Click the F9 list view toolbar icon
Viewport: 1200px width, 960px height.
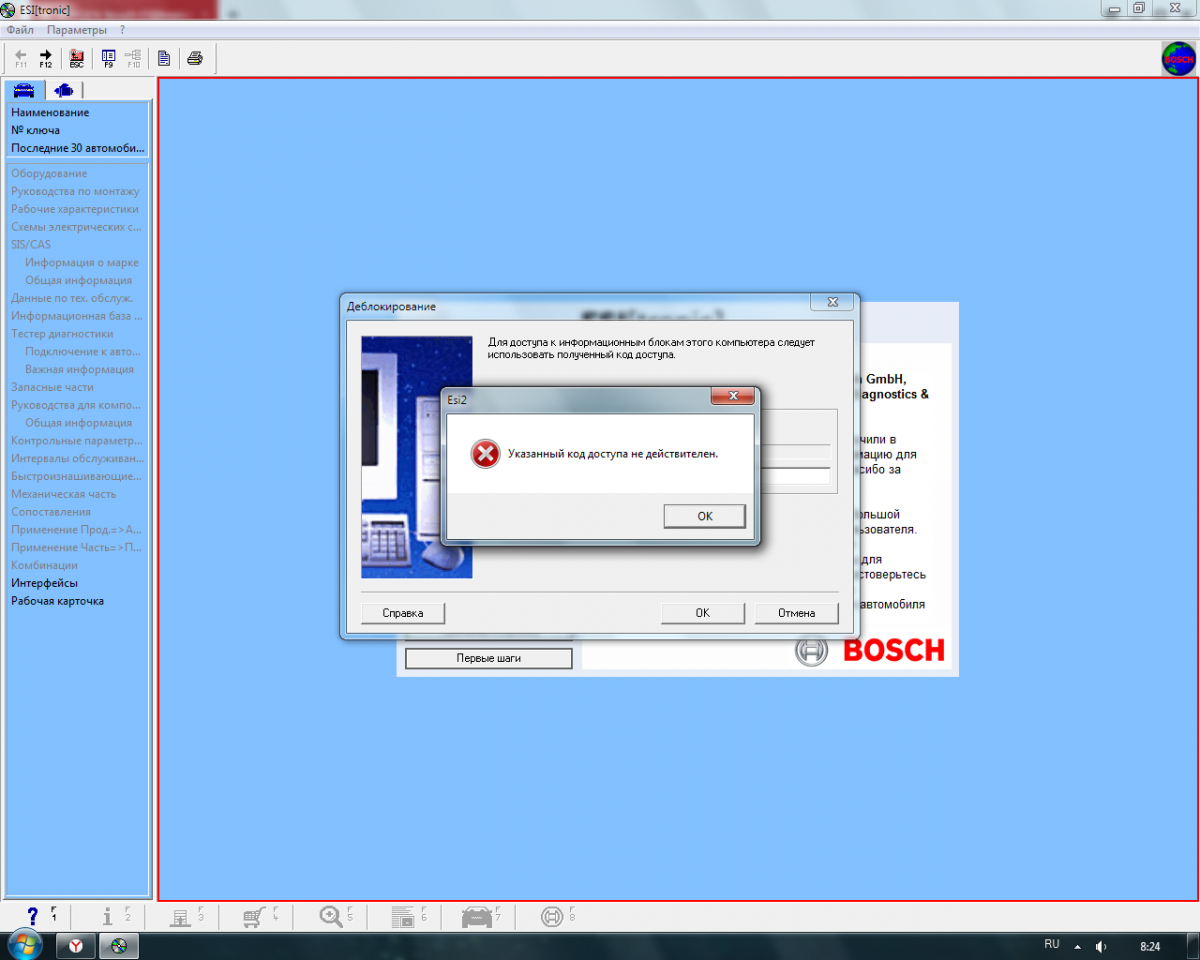(x=108, y=58)
